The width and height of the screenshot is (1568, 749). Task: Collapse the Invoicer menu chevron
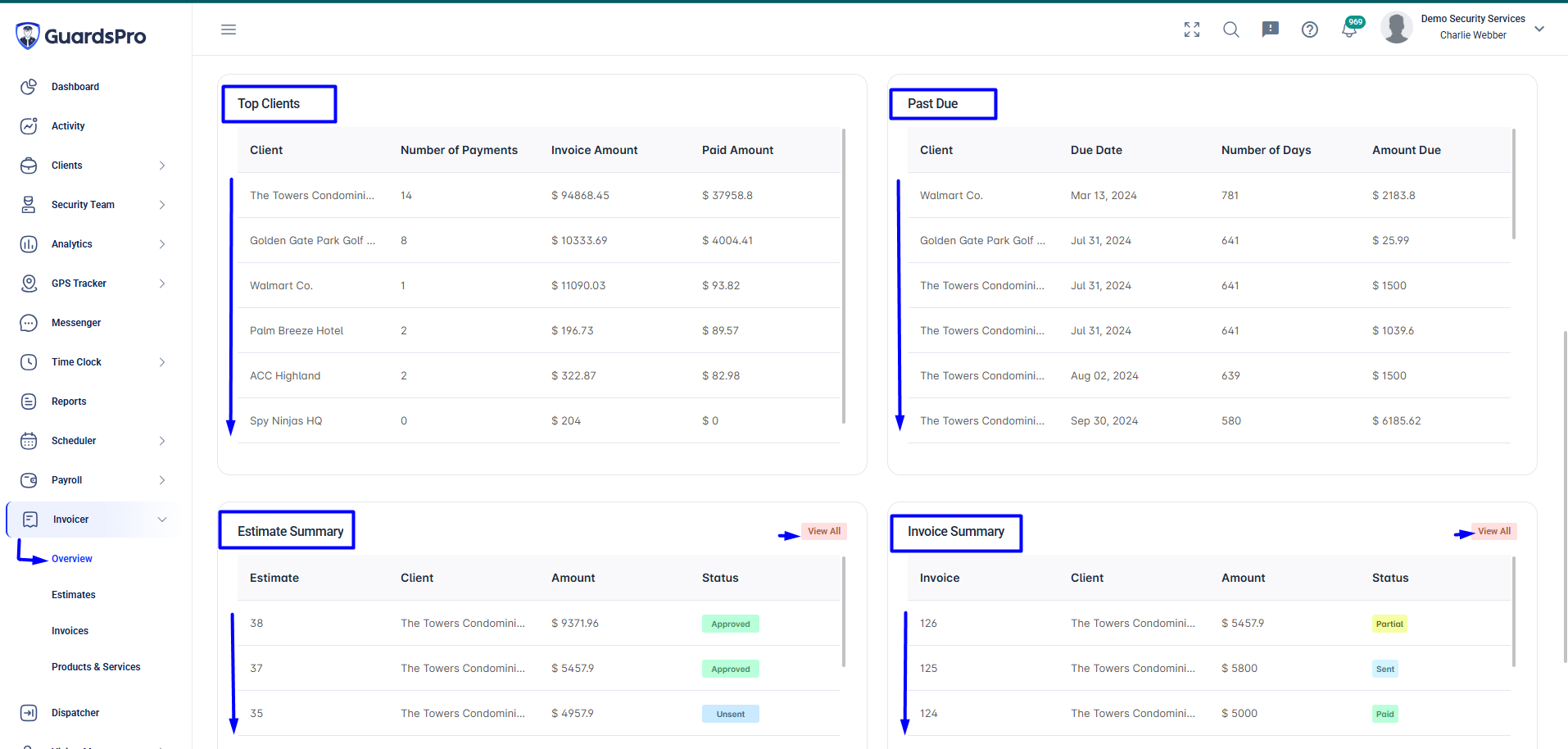162,520
